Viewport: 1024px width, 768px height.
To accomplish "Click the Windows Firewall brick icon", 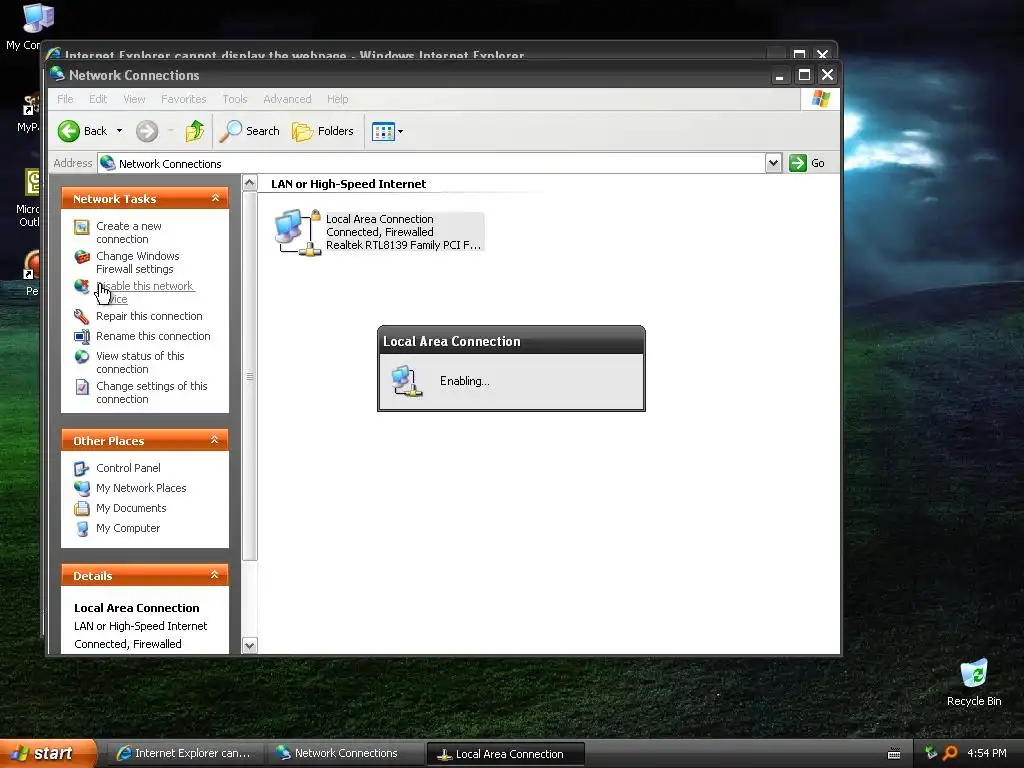I will point(82,257).
